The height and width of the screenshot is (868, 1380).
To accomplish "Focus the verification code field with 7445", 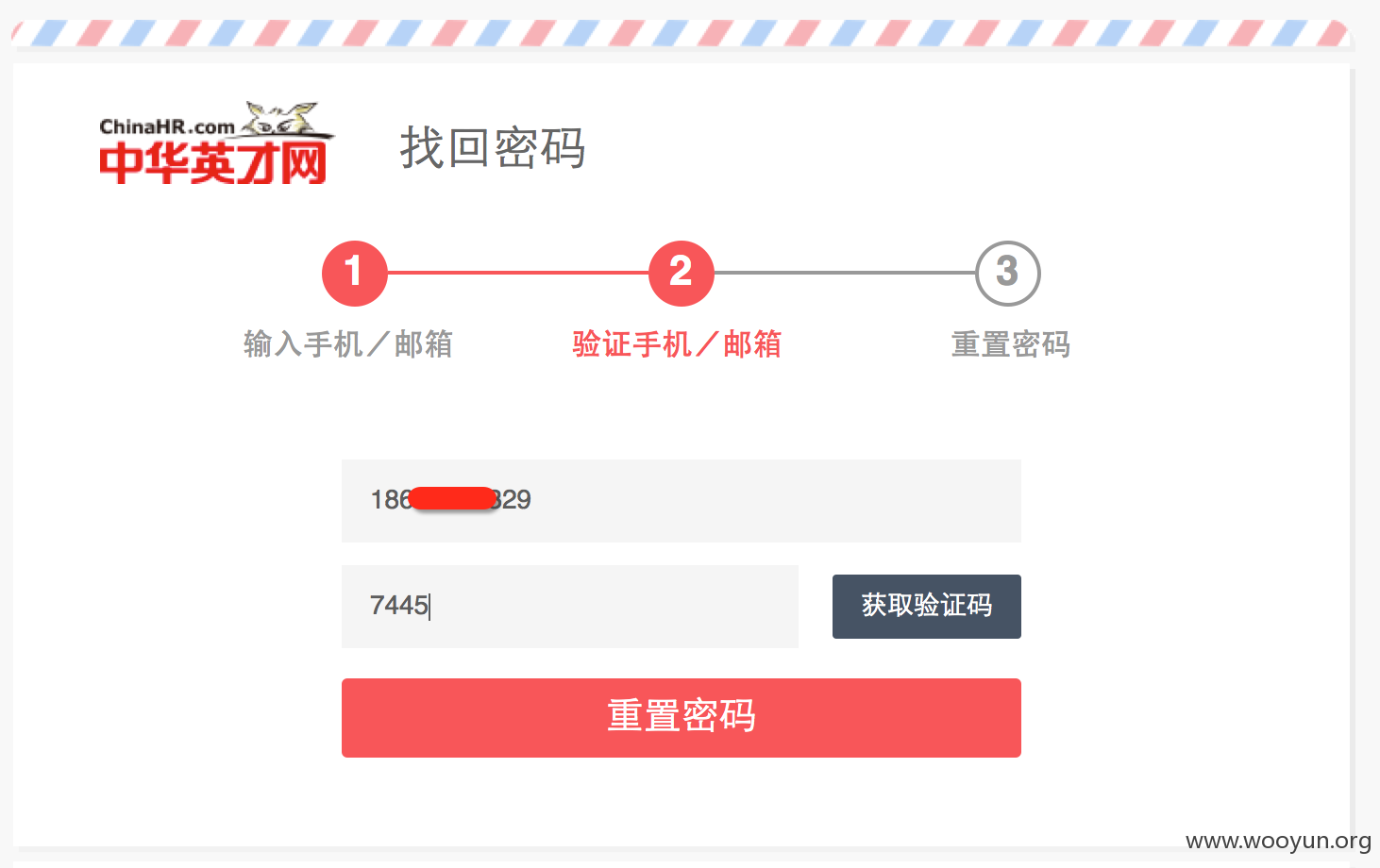I will 570,607.
